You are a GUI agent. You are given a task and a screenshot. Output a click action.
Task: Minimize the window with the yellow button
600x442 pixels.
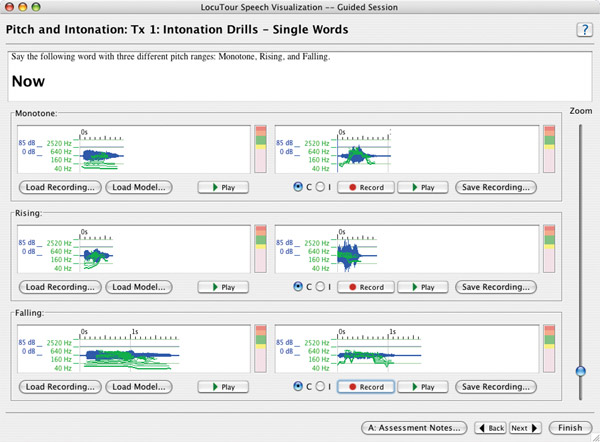coord(23,7)
